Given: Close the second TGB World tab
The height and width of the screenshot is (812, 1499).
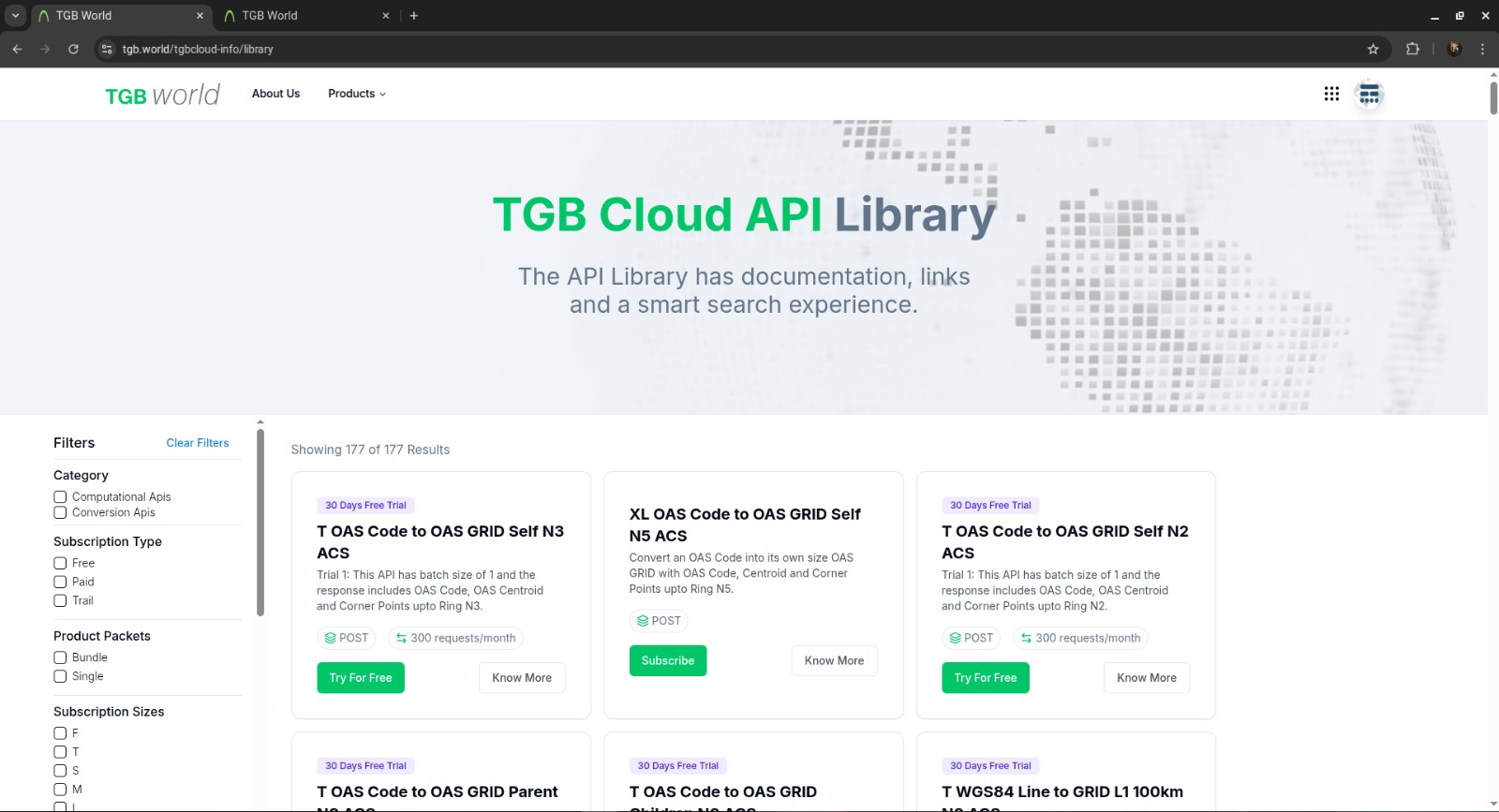Looking at the screenshot, I should pyautogui.click(x=386, y=15).
